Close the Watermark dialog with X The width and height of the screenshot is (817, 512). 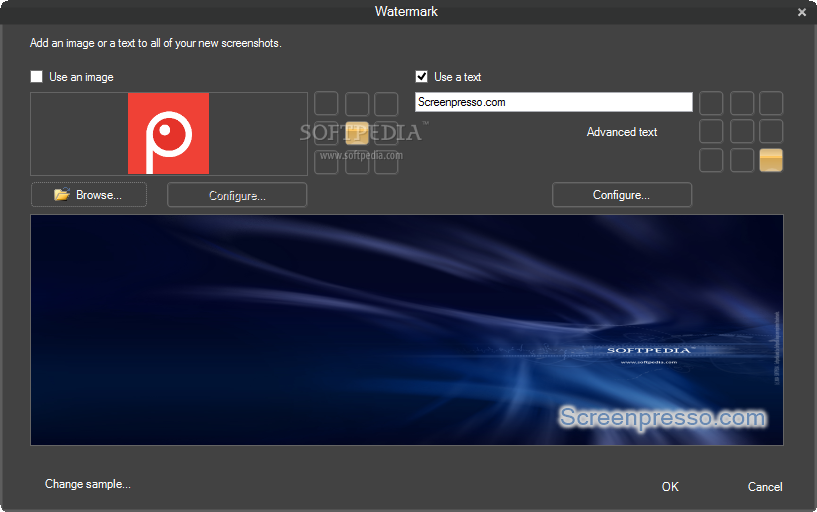[x=801, y=12]
